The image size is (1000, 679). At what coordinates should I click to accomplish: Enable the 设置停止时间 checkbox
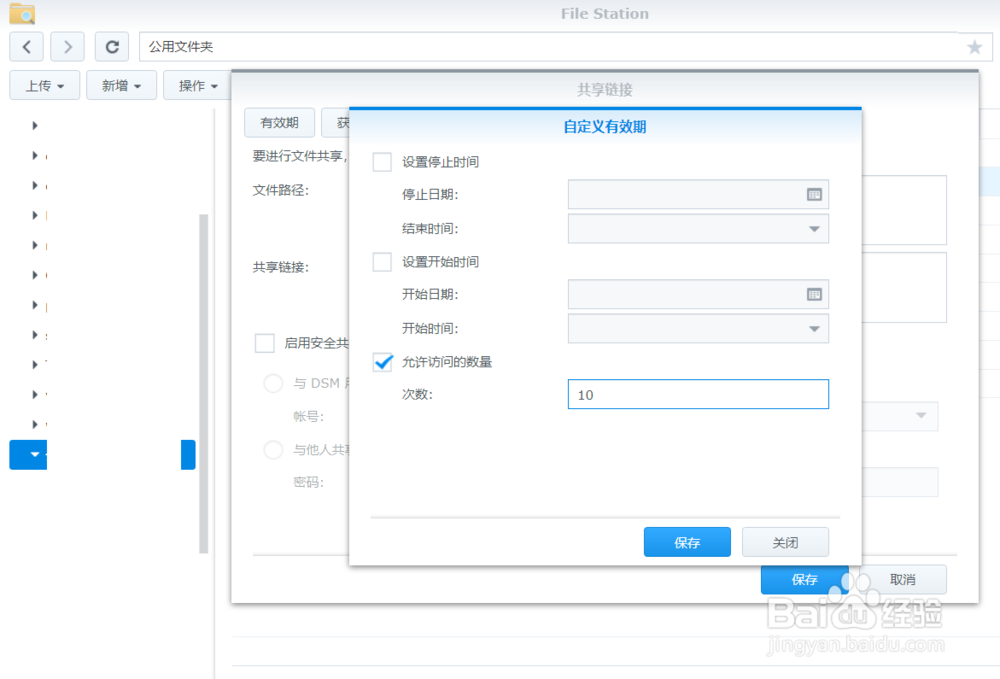coord(382,161)
